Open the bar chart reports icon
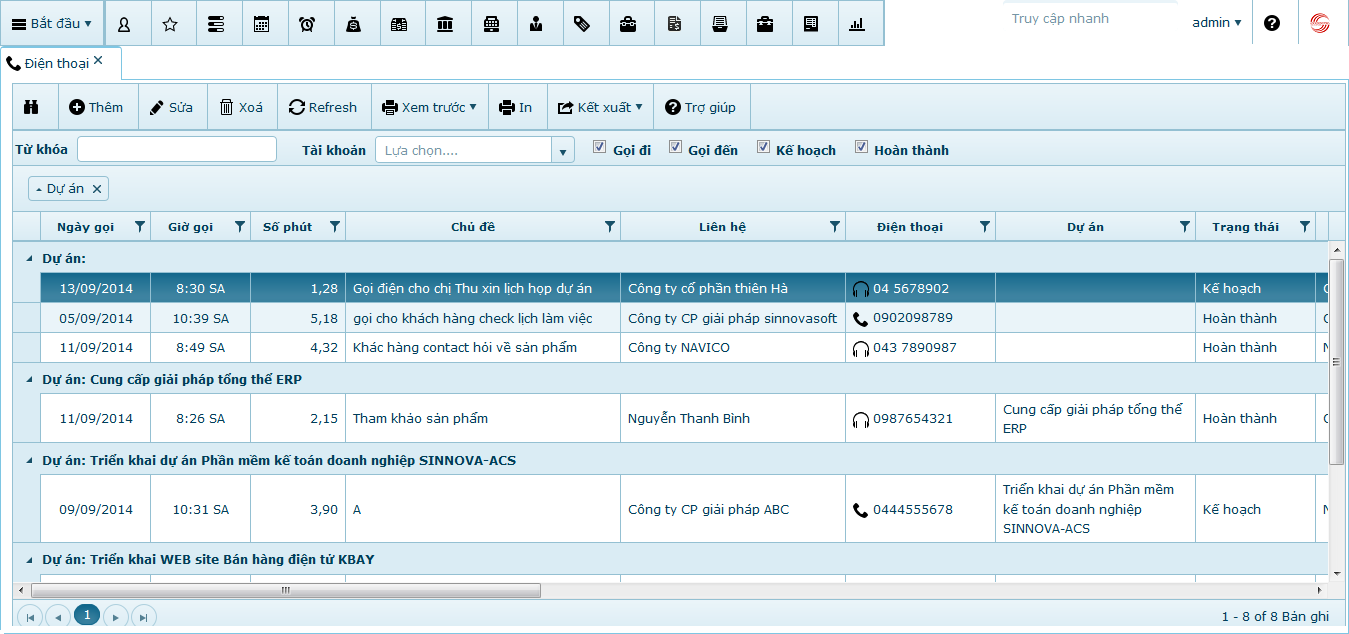1349x634 pixels. (856, 24)
